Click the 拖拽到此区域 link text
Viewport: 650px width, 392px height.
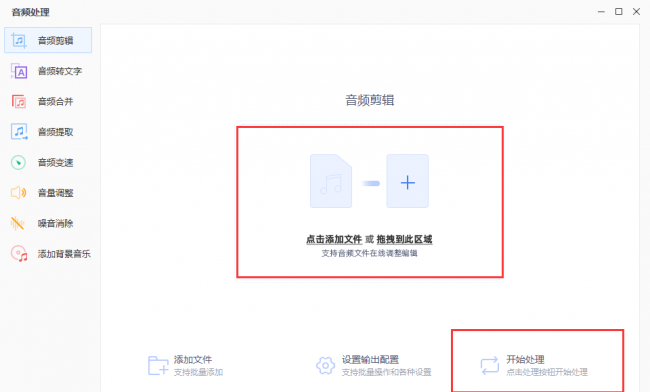click(404, 239)
